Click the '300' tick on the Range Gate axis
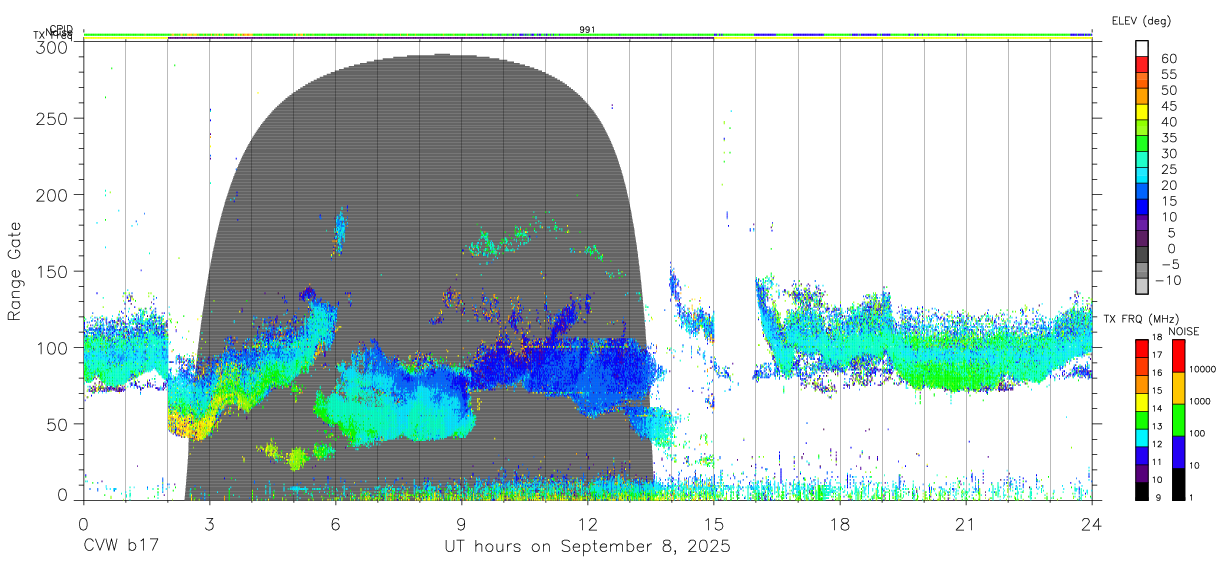 click(x=51, y=47)
